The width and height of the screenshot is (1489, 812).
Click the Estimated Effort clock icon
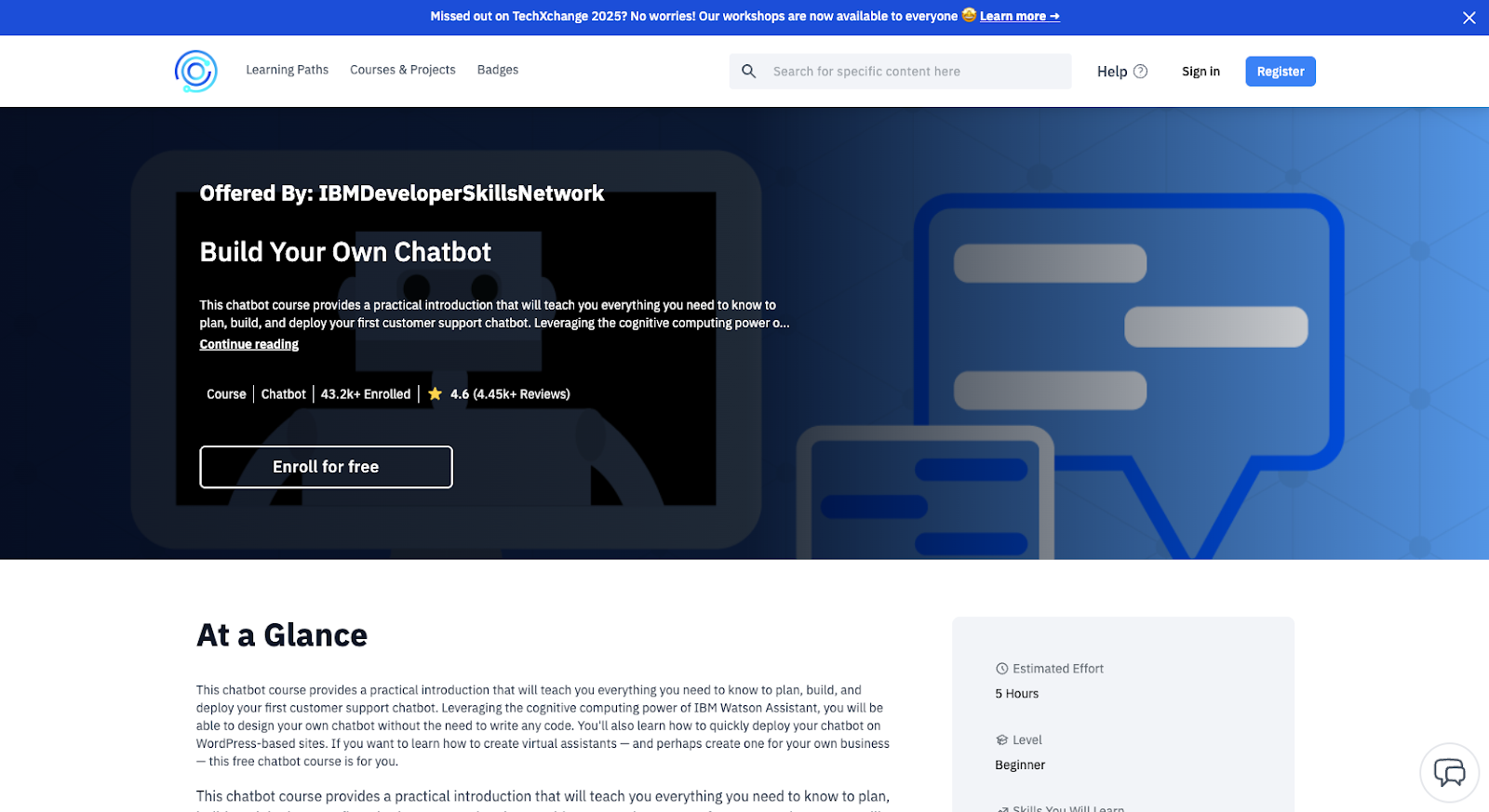pos(1002,669)
